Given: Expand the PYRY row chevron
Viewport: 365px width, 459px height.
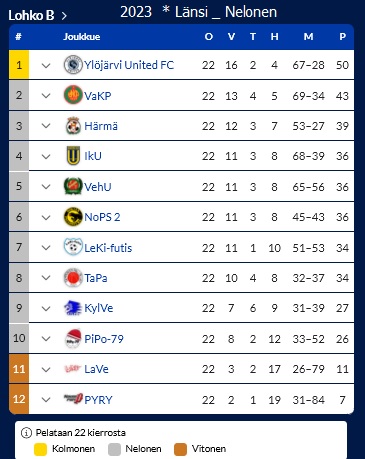Looking at the screenshot, I should pyautogui.click(x=46, y=400).
